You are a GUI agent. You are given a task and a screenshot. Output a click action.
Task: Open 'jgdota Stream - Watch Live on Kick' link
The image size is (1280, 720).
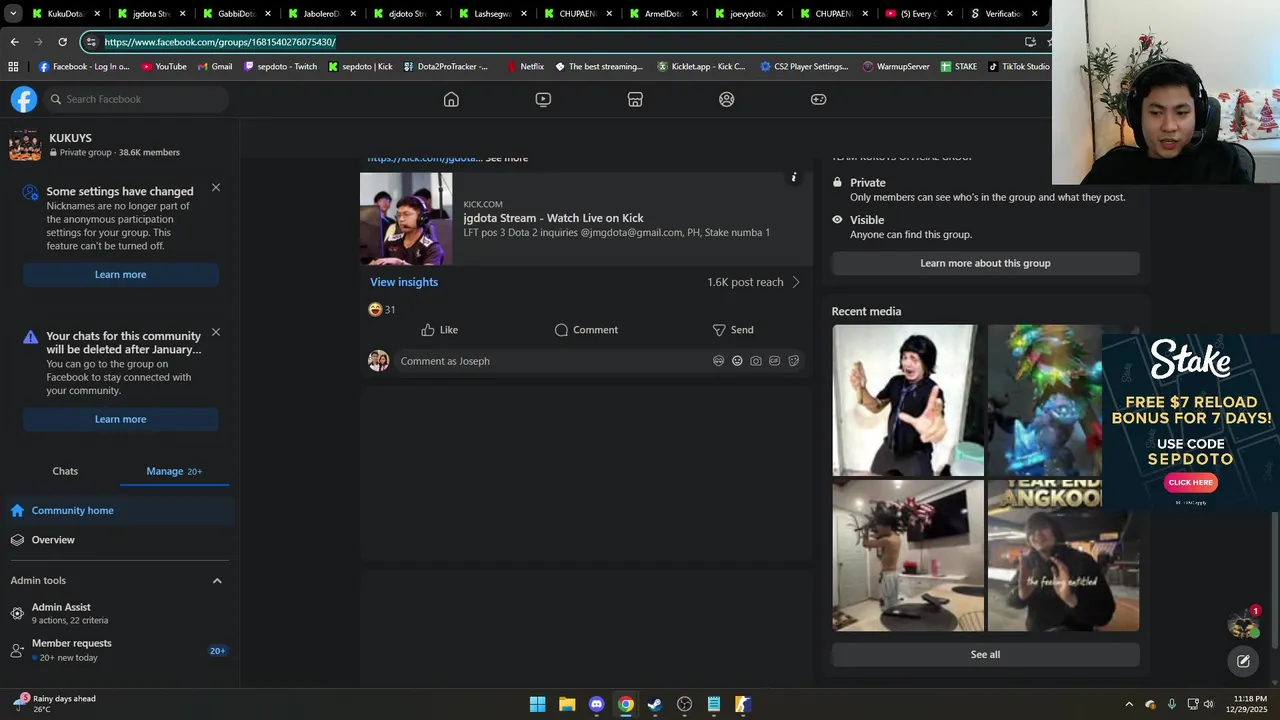point(553,218)
